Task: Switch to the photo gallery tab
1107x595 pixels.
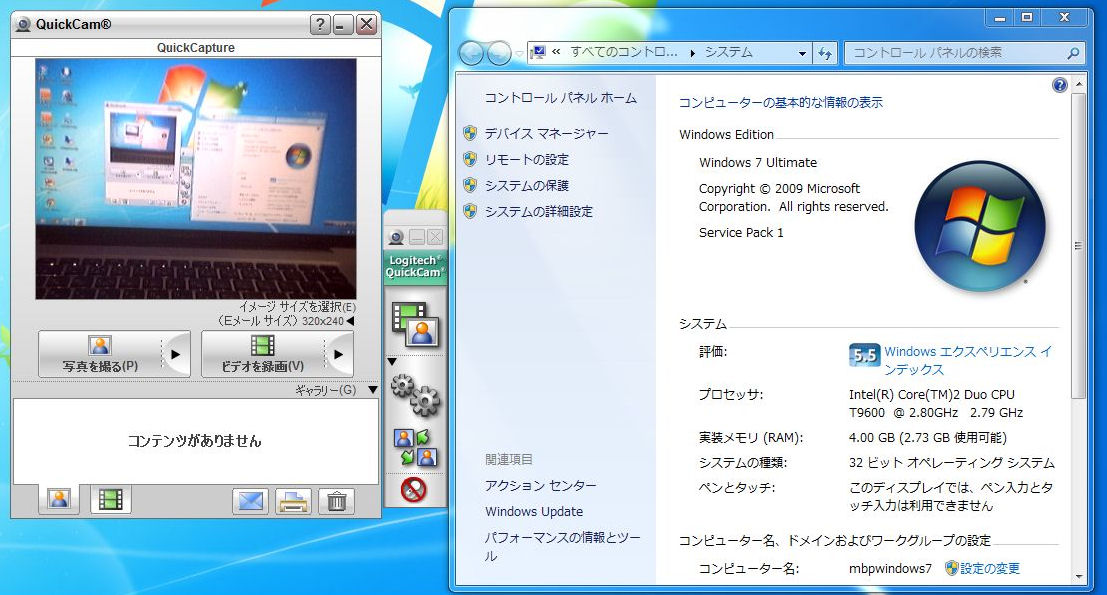Action: point(59,500)
